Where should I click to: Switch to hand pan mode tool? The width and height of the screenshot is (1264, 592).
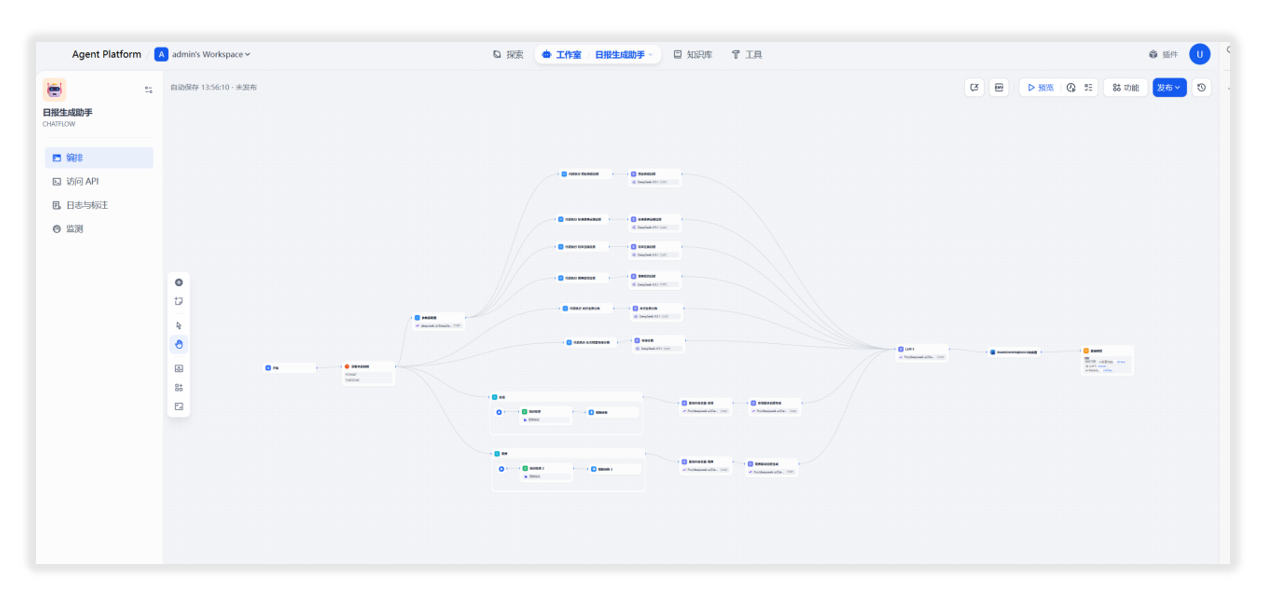click(x=179, y=344)
